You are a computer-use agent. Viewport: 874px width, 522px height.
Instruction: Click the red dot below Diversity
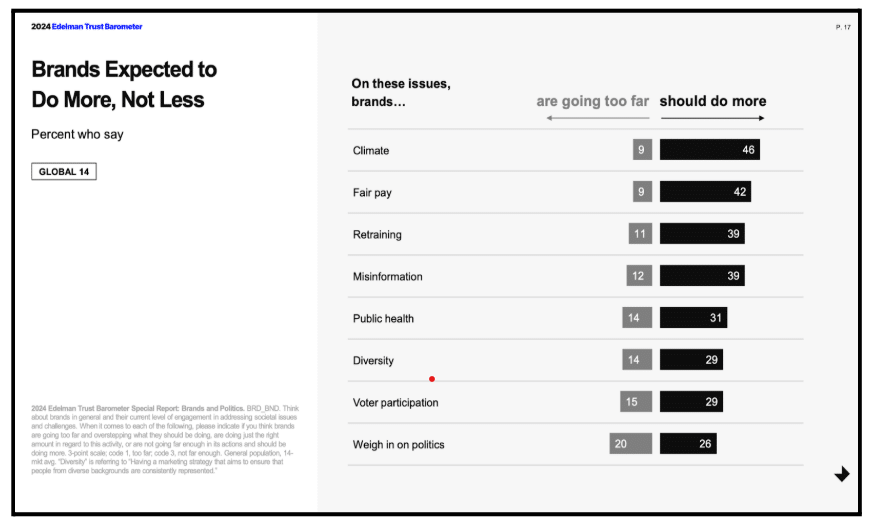click(432, 379)
